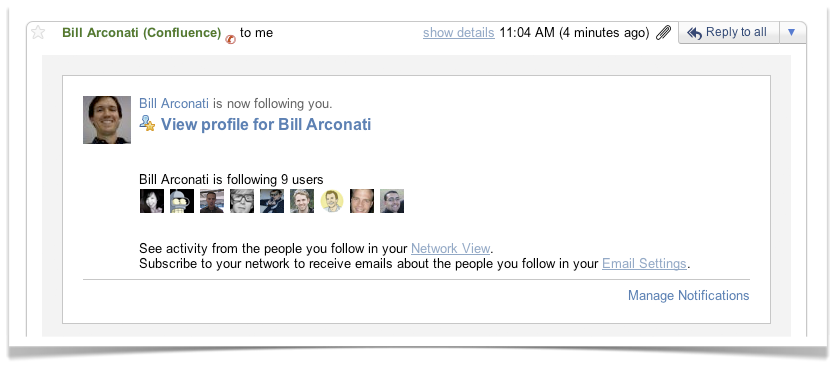Click the last followed user avatar
This screenshot has width=838, height=367.
[392, 201]
